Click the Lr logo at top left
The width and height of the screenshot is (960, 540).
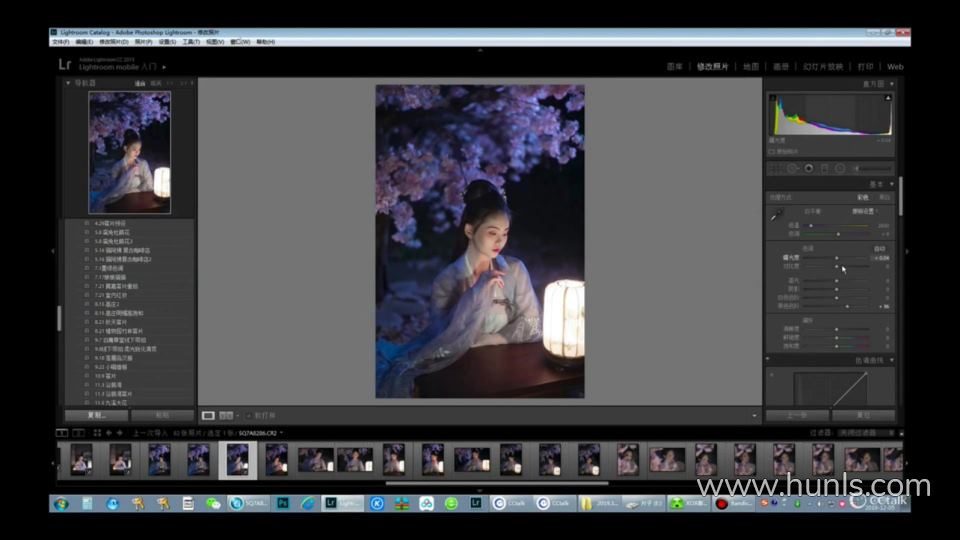click(65, 64)
